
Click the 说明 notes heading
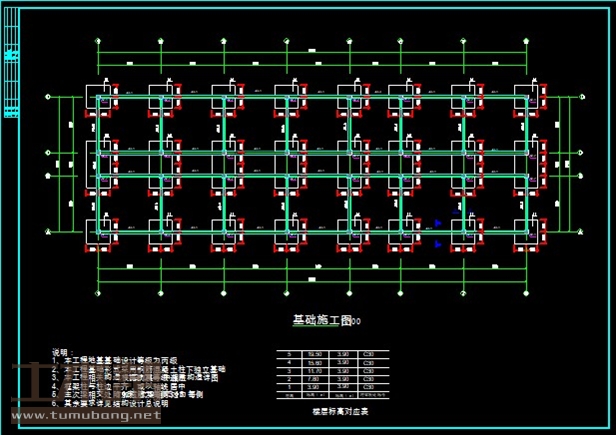coord(63,352)
